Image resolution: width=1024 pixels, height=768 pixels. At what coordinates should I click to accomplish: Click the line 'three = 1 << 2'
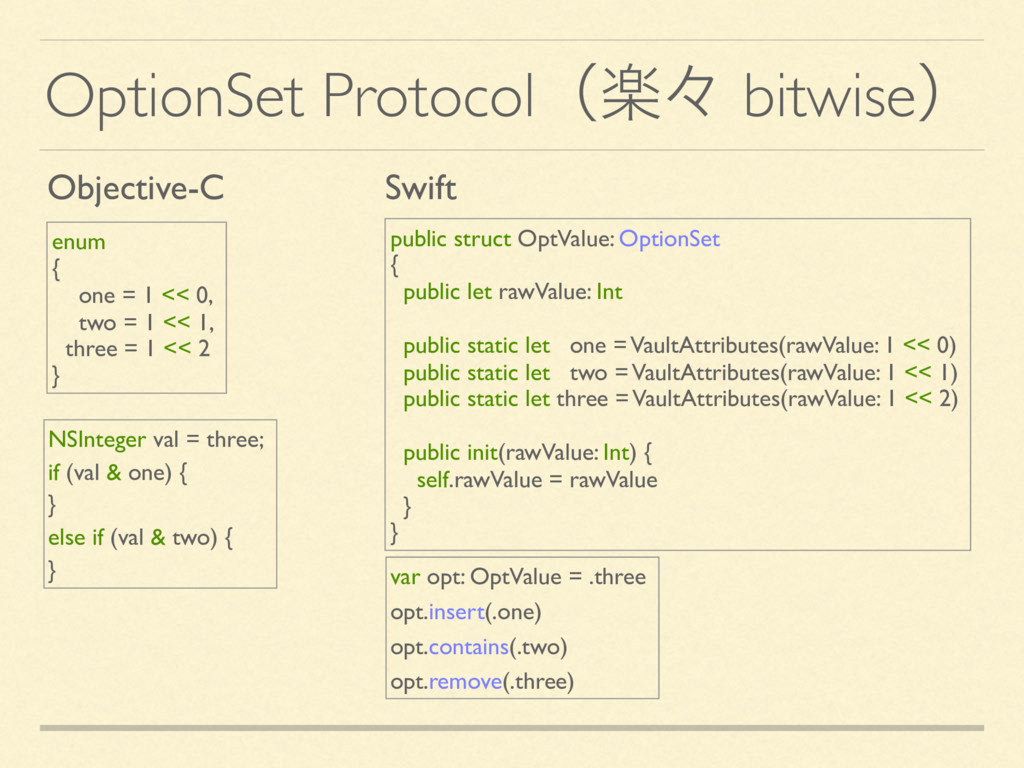(x=137, y=349)
